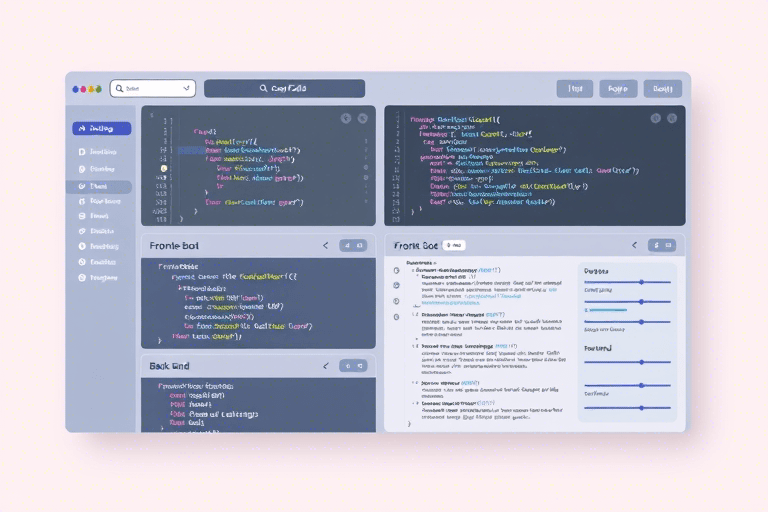Select the blue highlighted item in the sidebar
768x512 pixels.
click(101, 129)
